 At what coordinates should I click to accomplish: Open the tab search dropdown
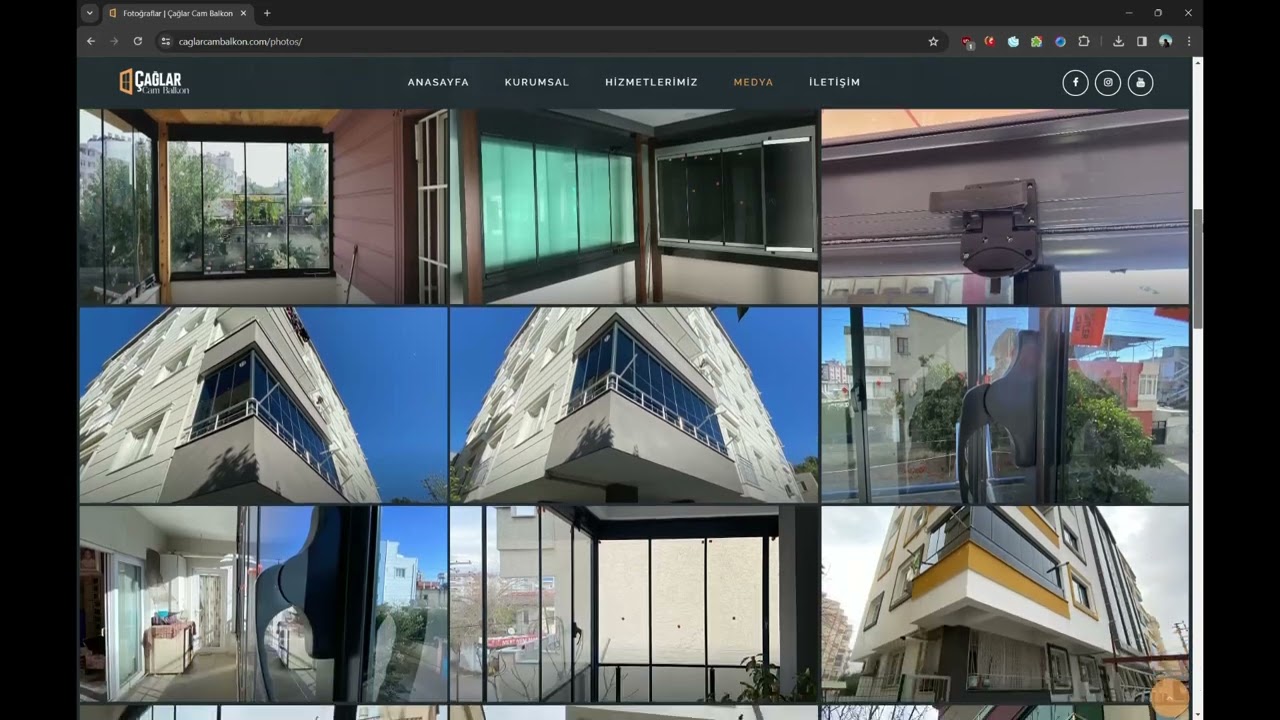(x=90, y=13)
